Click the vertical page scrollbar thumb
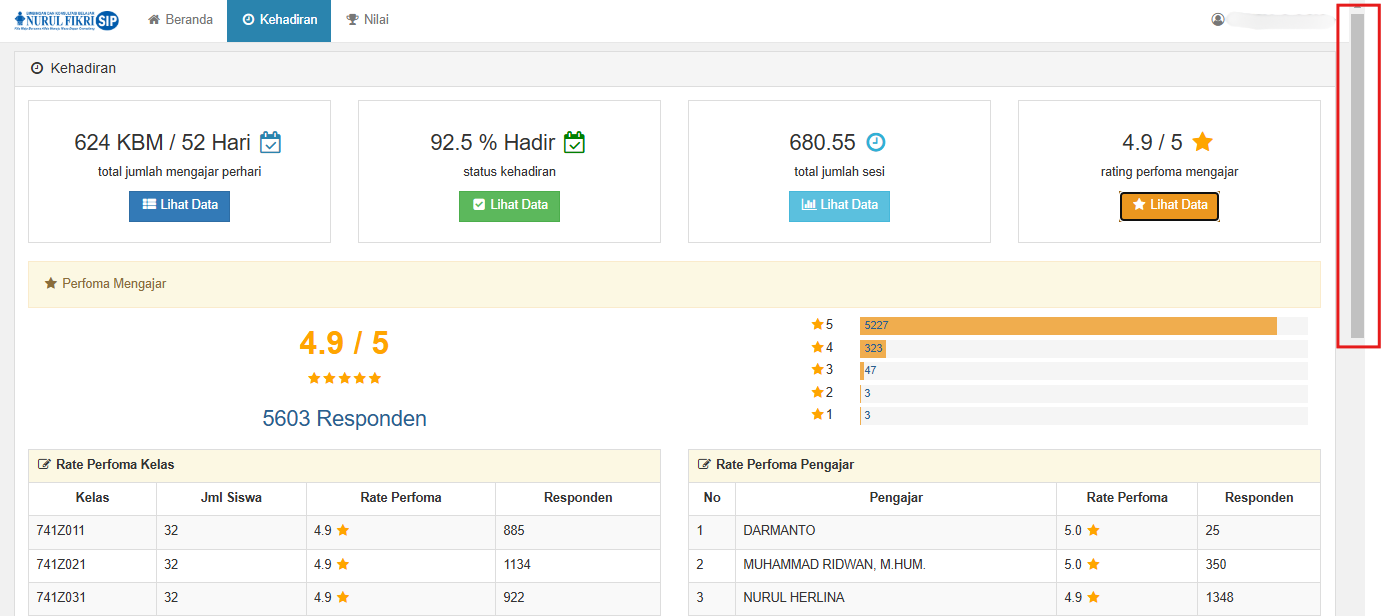This screenshot has width=1381, height=616. click(1357, 175)
